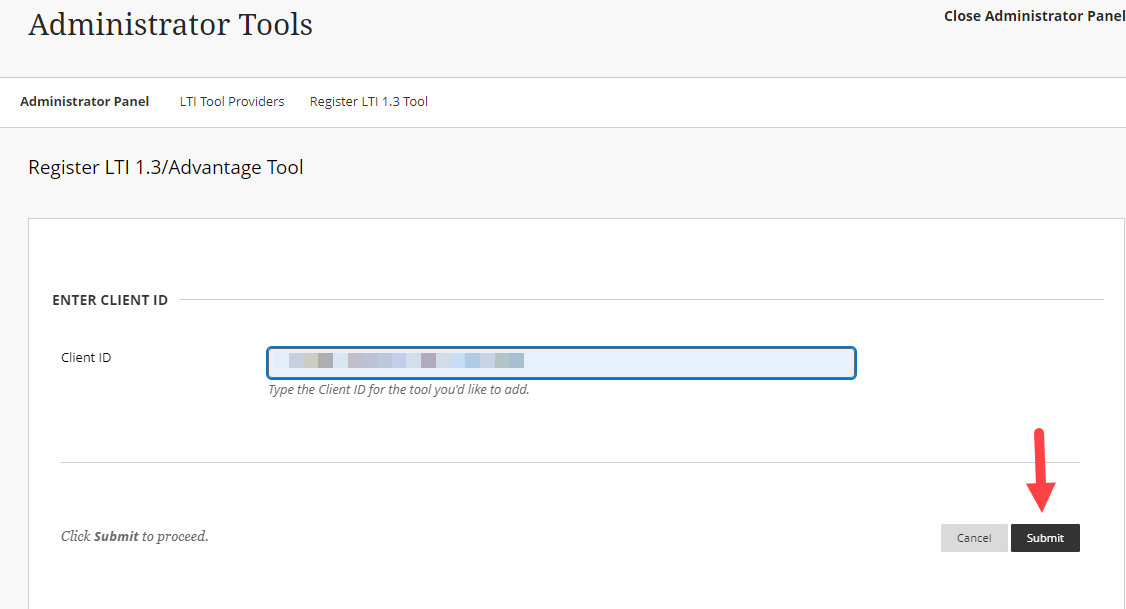Click the Administrator Tools page heading
The height and width of the screenshot is (609, 1126).
click(171, 25)
